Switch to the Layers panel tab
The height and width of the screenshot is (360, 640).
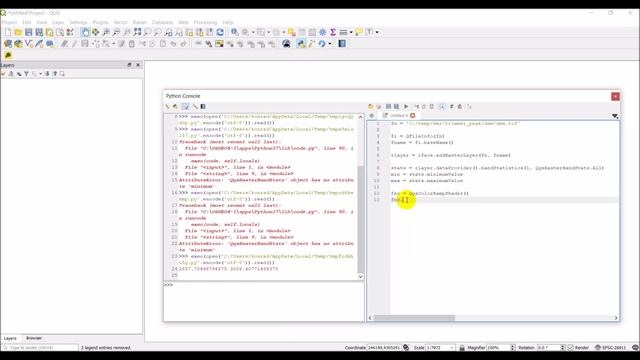point(10,338)
